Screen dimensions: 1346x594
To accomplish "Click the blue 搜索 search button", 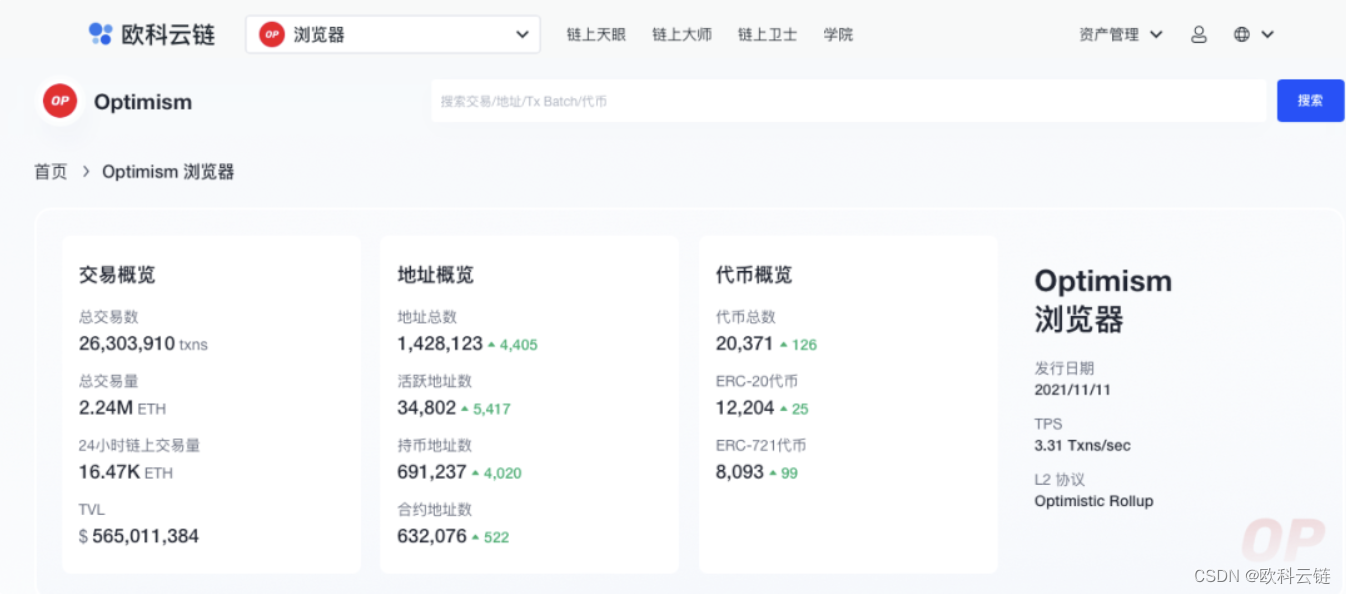I will coord(1310,100).
